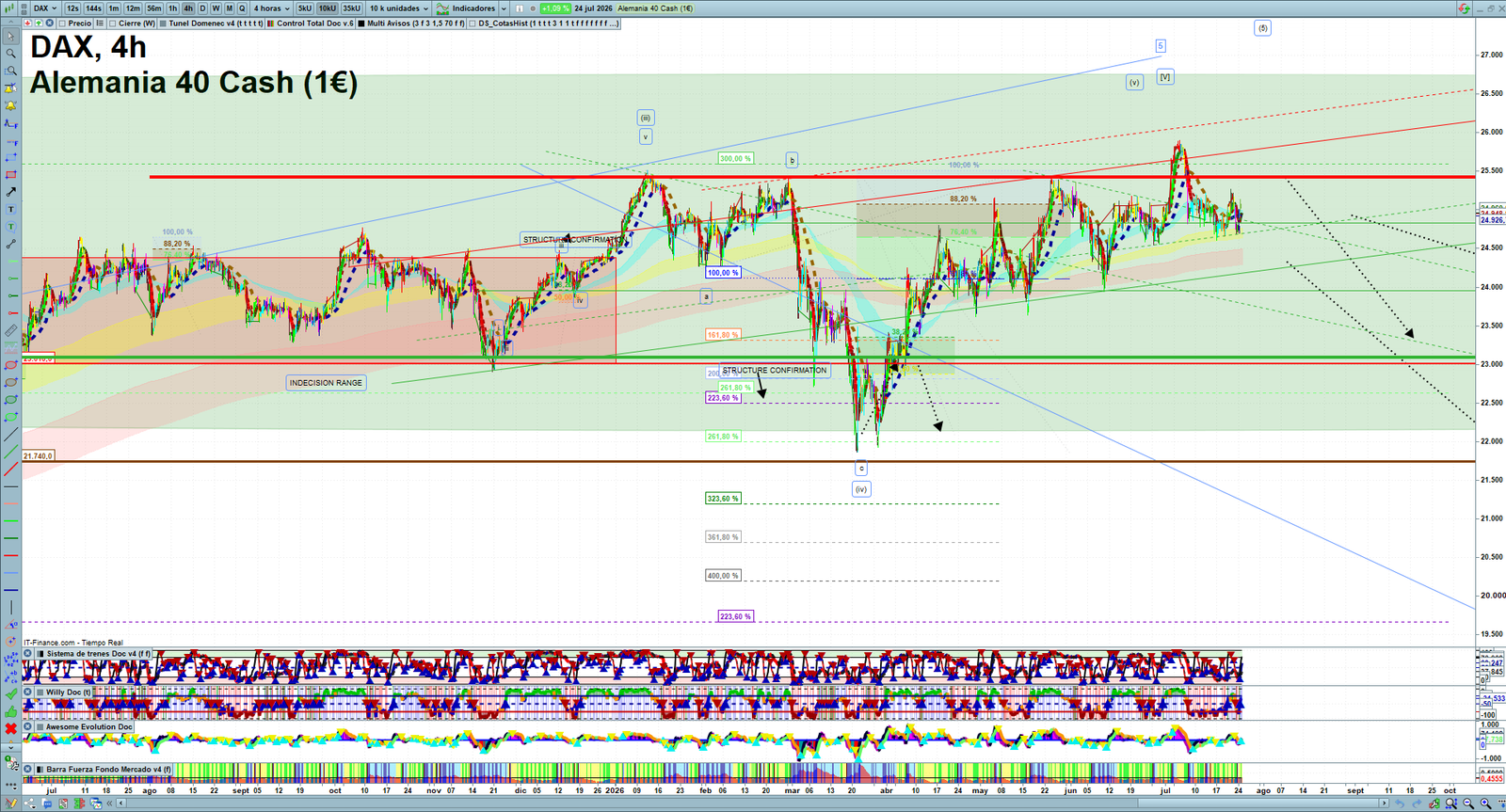Close the Awesome Evolution Doc panel

click(28, 726)
